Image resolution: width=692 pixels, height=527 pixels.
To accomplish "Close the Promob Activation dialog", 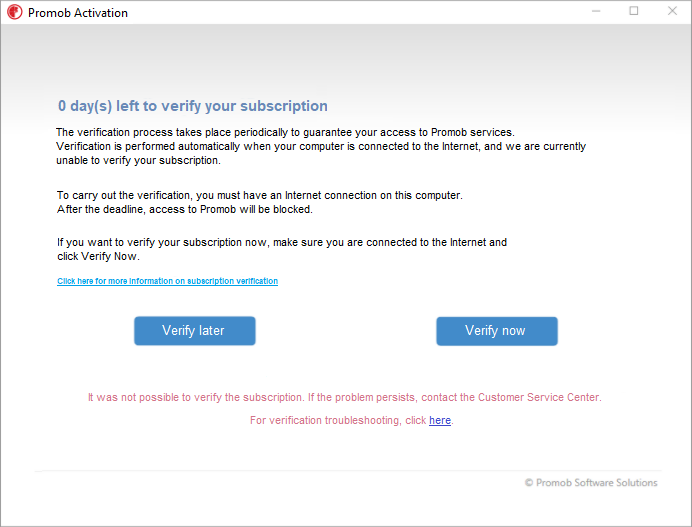I will (x=672, y=11).
